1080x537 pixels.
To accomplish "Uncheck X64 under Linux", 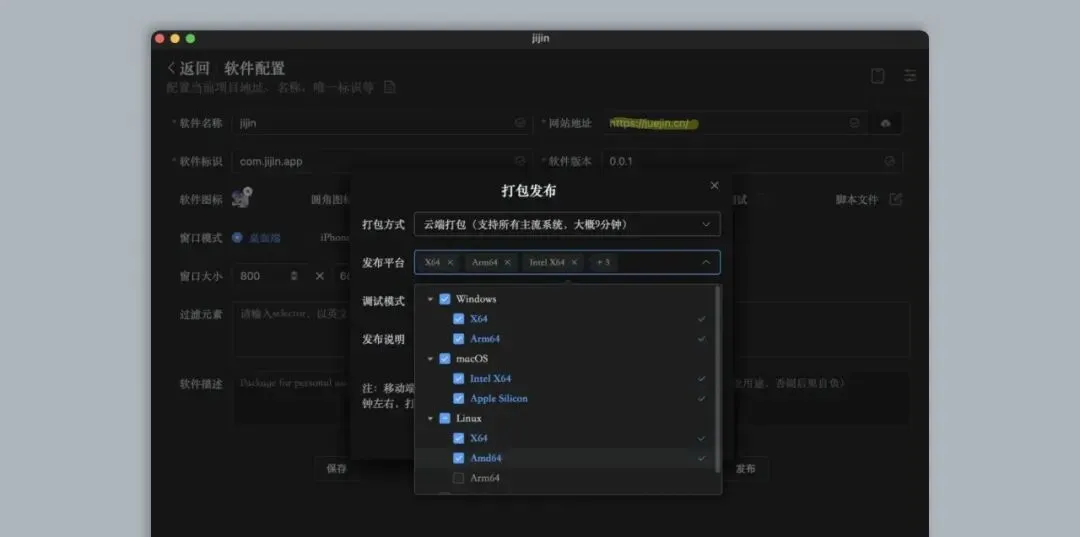I will click(459, 438).
